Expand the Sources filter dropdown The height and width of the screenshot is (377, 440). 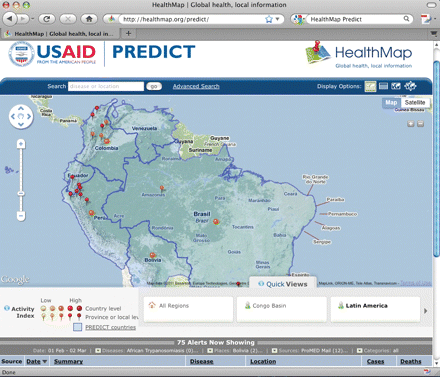pos(274,351)
